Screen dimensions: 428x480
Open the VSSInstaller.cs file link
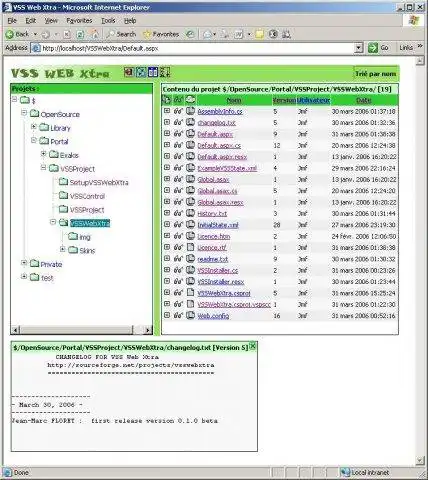pos(218,270)
